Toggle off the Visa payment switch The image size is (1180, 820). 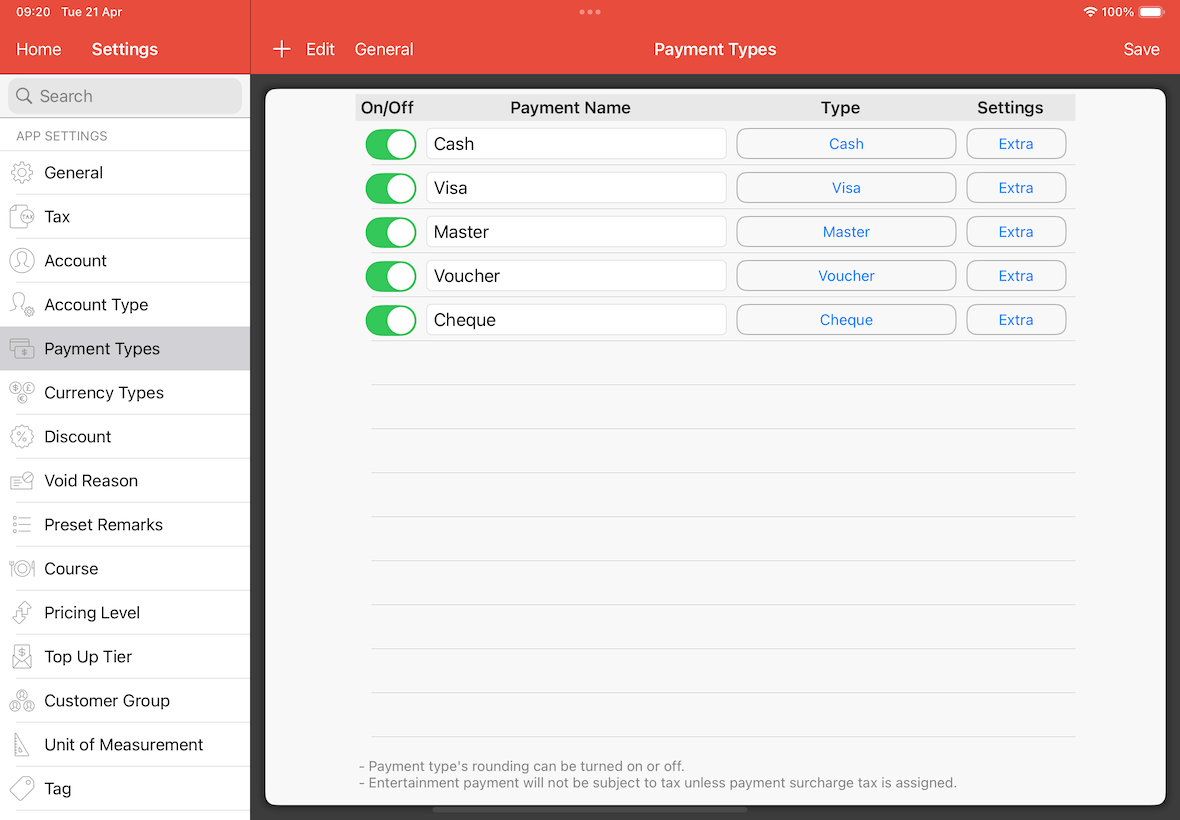(391, 188)
